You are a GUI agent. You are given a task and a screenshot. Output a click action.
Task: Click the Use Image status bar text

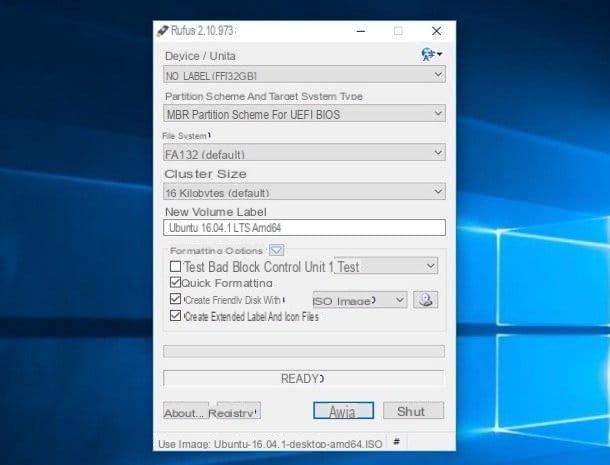[x=270, y=444]
